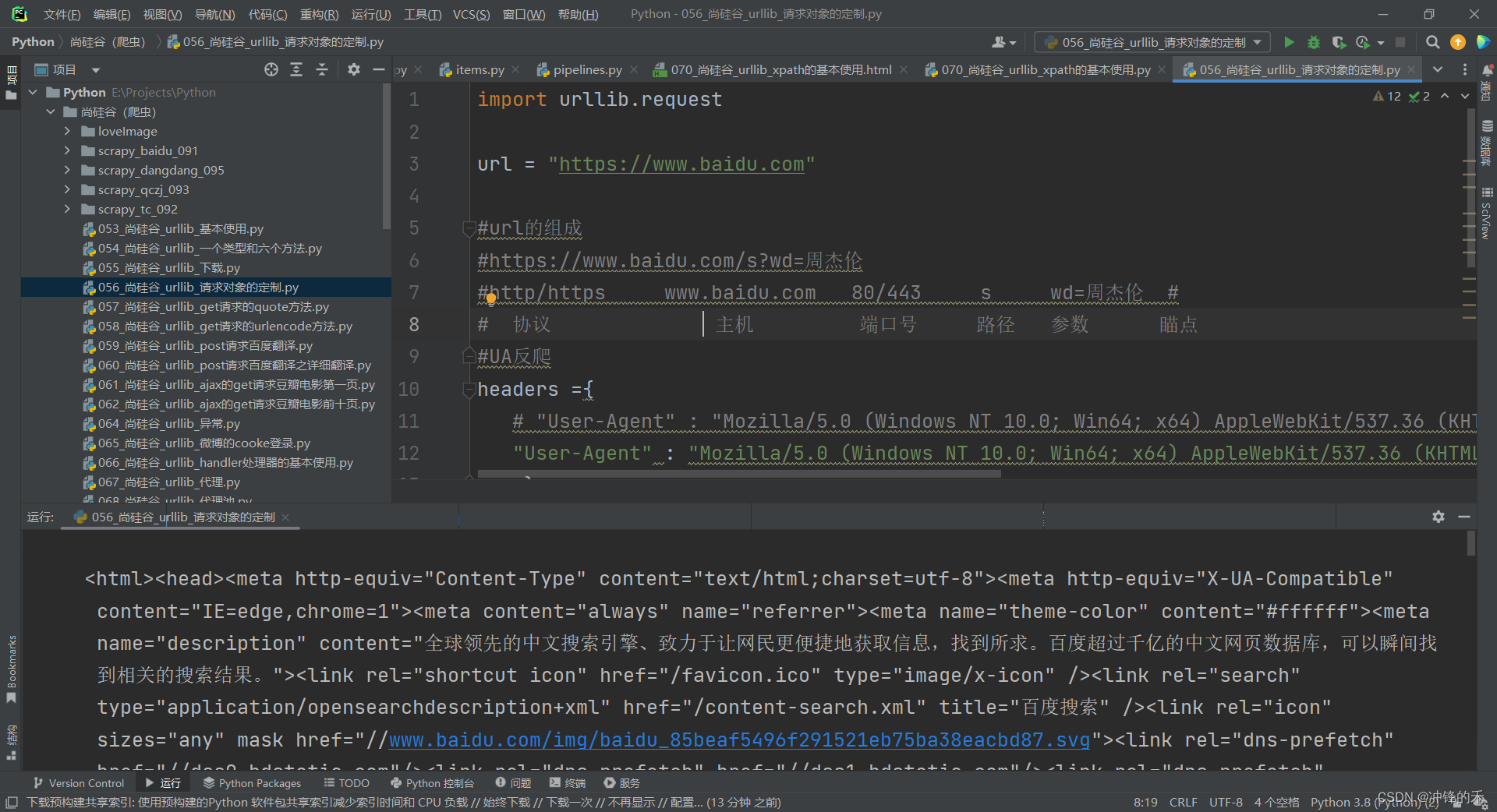The height and width of the screenshot is (812, 1497).
Task: Start debugging using the bug icon
Action: click(1315, 42)
